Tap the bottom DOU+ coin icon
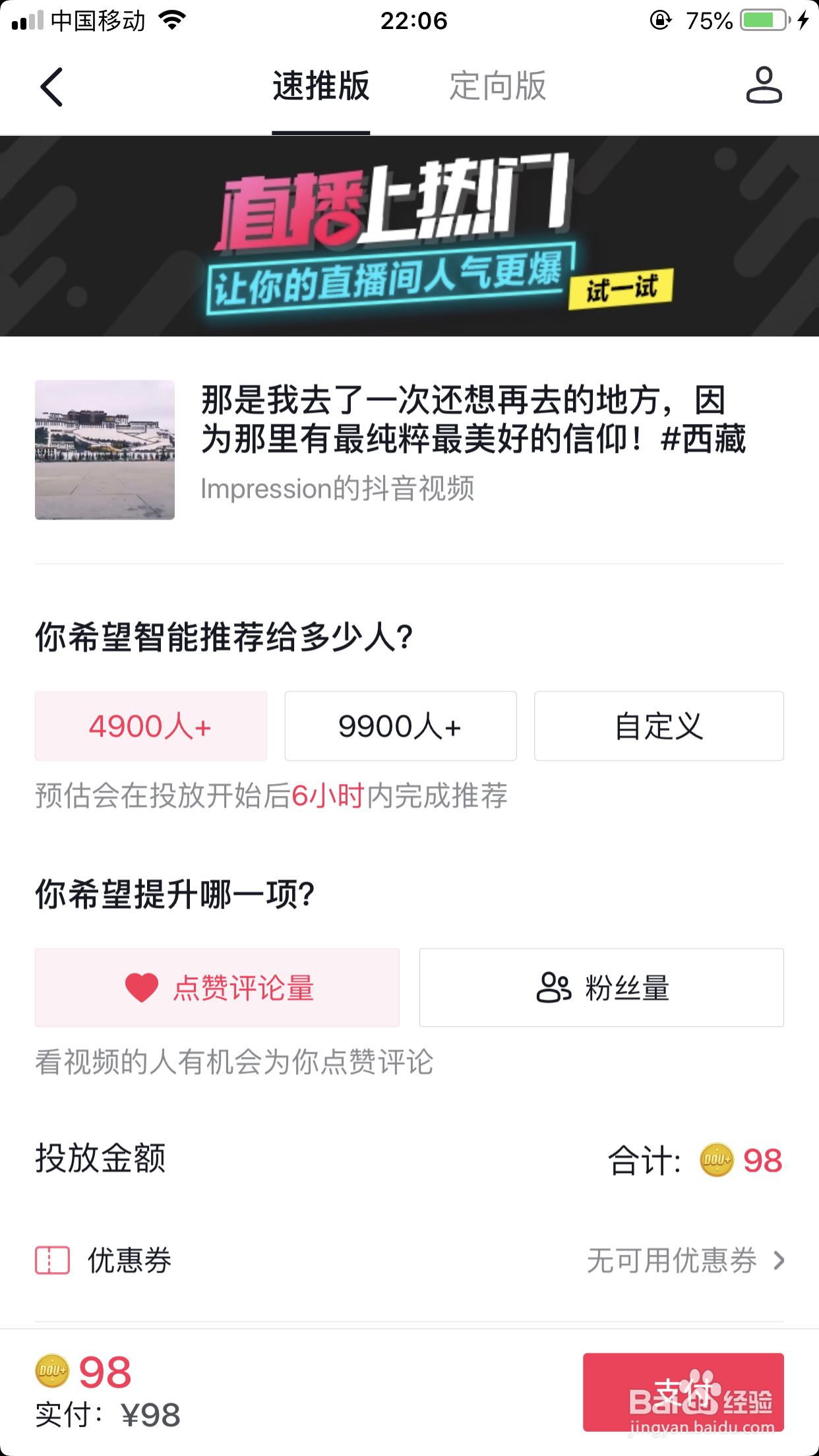Screen dimensions: 819x1456 pos(52,1371)
